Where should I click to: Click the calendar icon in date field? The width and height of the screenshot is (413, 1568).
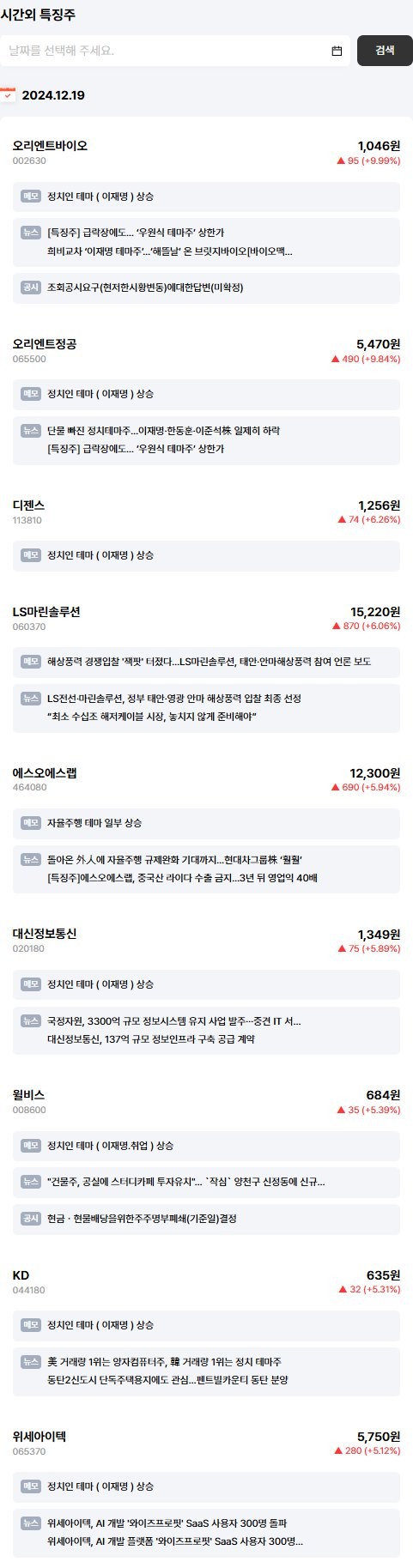coord(337,51)
